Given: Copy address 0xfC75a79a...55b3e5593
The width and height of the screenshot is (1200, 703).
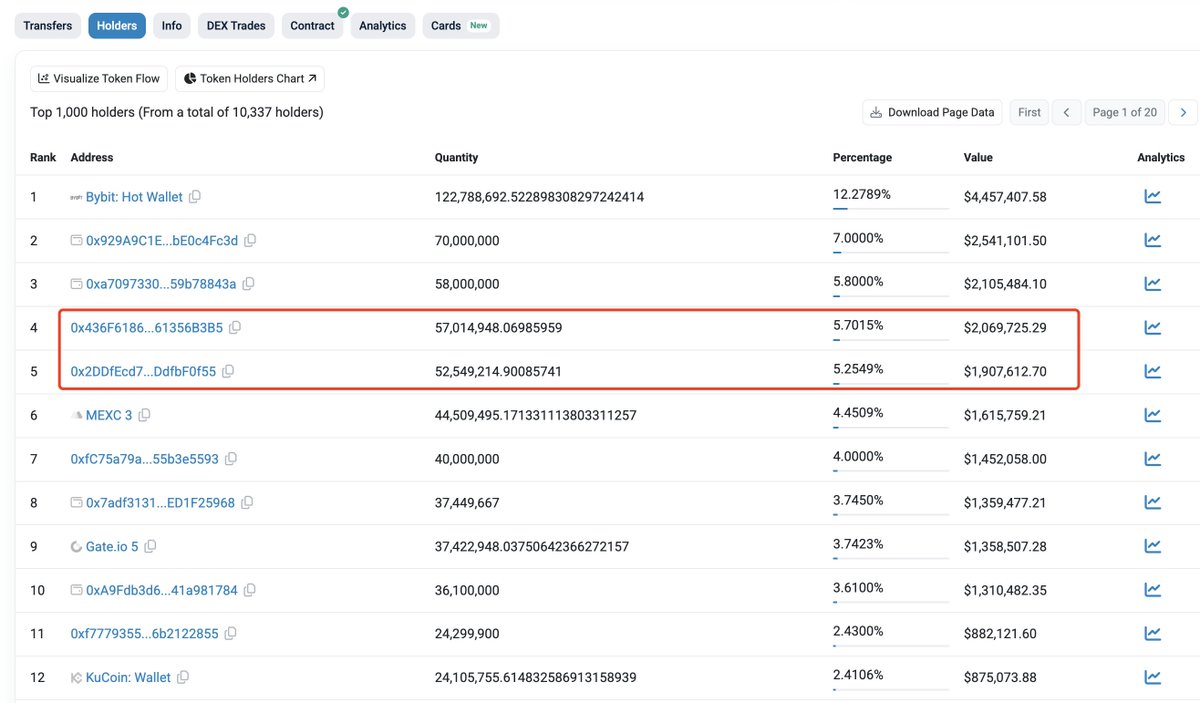Looking at the screenshot, I should [x=231, y=459].
